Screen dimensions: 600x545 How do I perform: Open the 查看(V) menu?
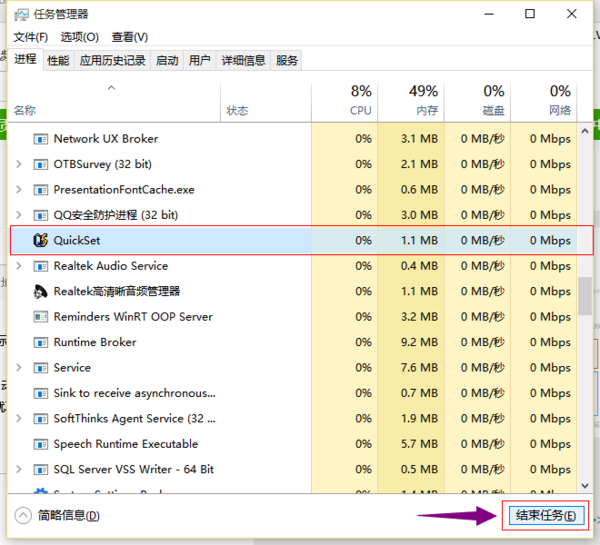130,37
